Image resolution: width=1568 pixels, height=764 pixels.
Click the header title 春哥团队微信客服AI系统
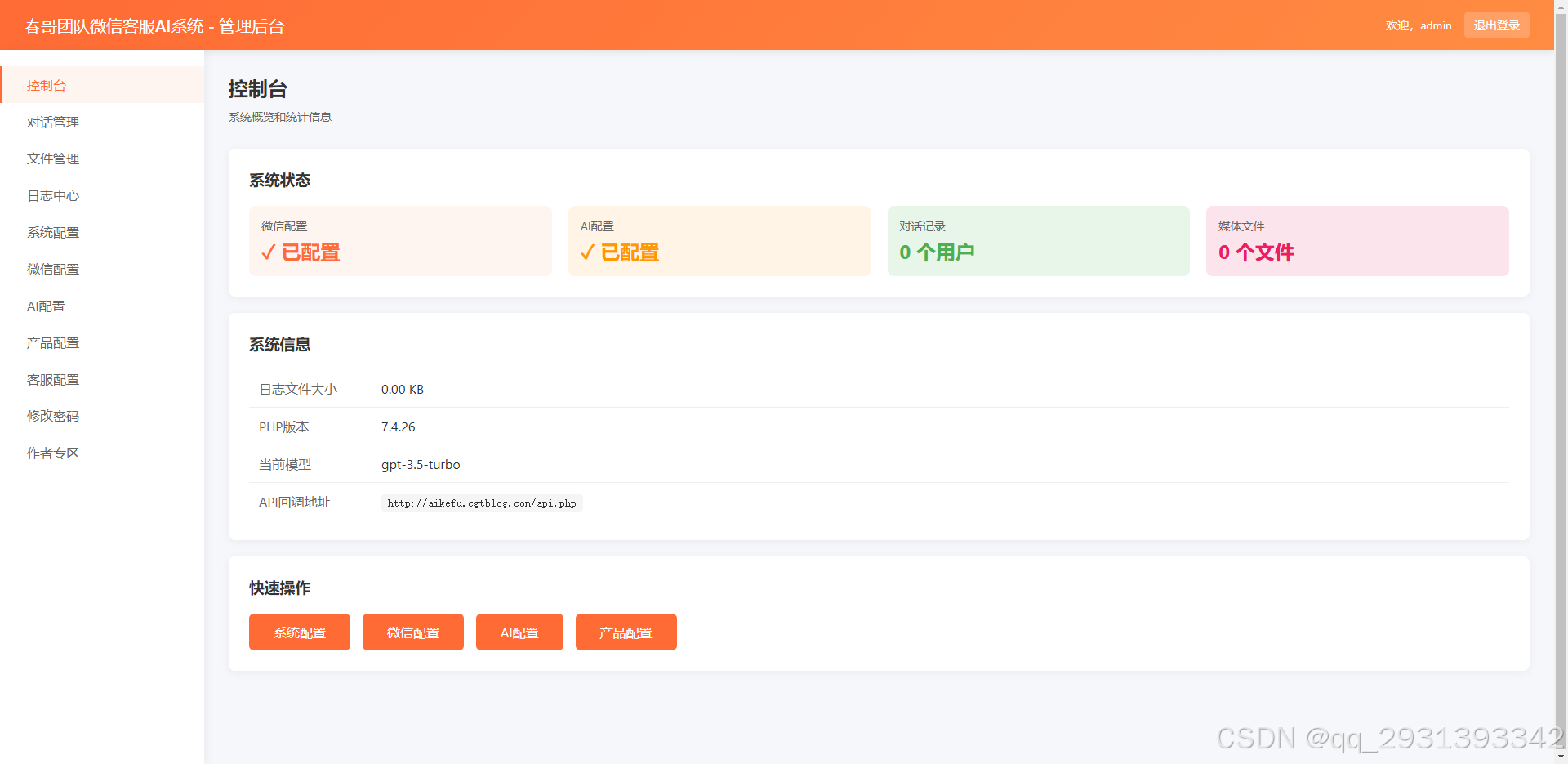(x=154, y=25)
